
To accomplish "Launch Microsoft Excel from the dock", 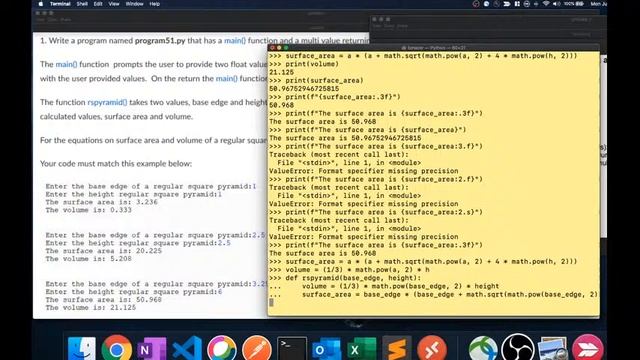I will pyautogui.click(x=362, y=348).
